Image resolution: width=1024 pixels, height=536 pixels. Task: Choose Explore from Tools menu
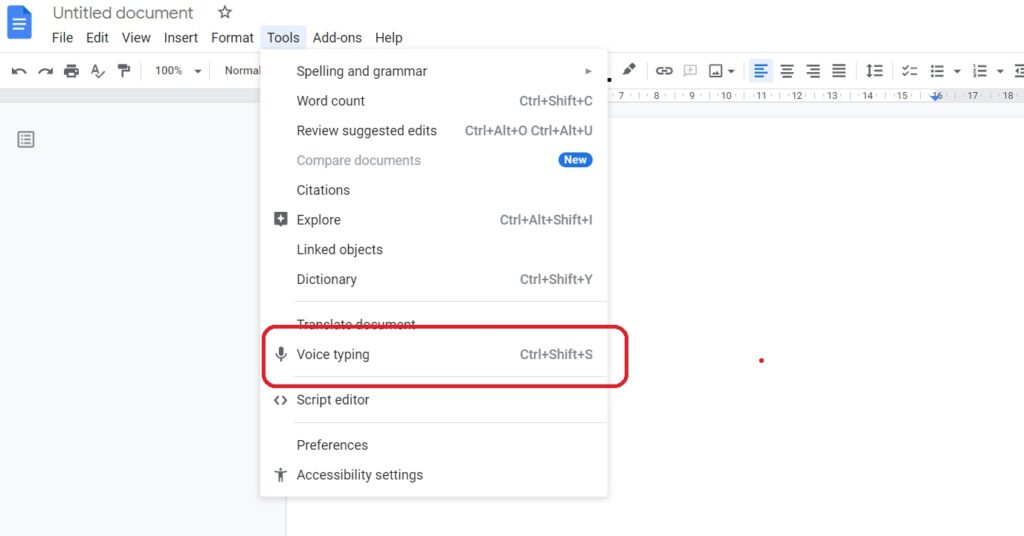click(434, 220)
